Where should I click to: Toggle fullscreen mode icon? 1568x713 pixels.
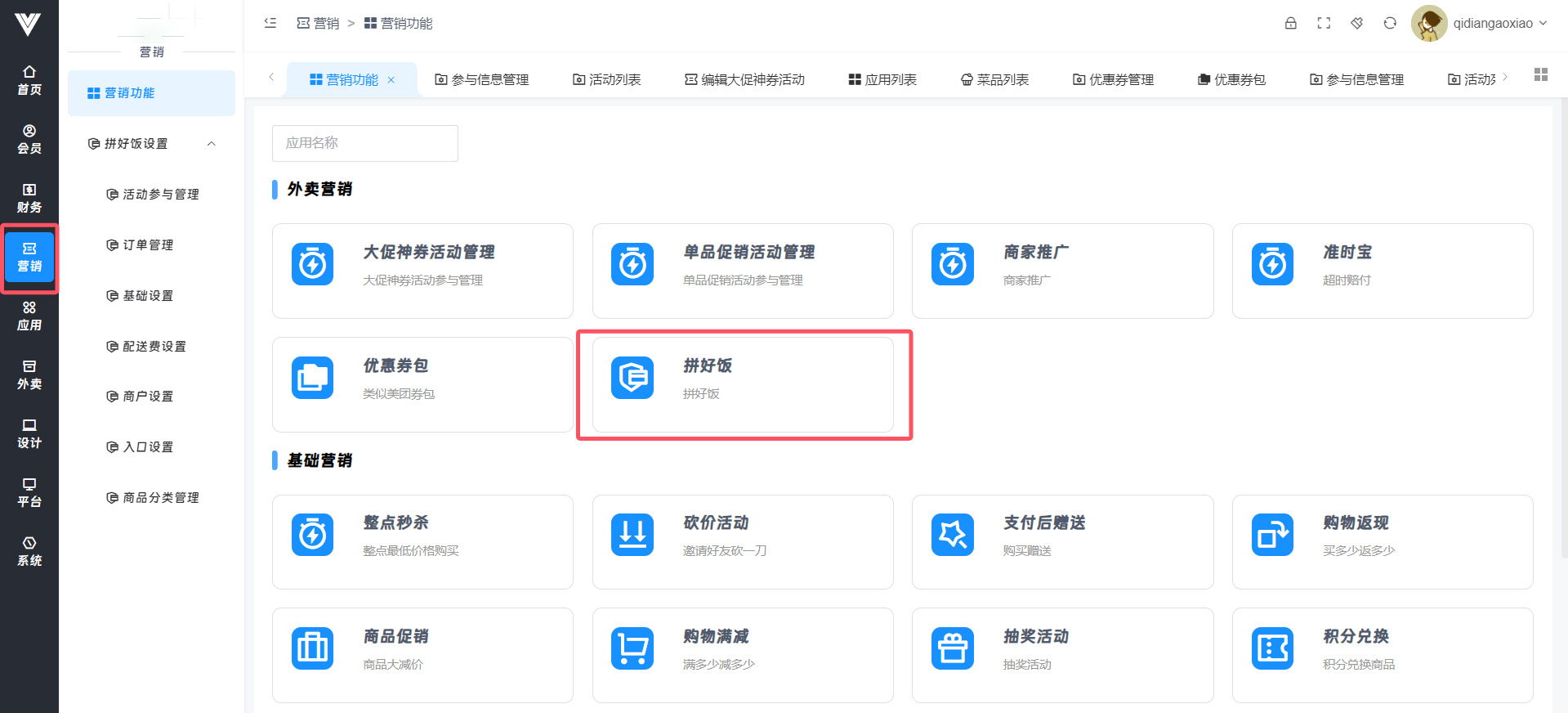coord(1324,23)
